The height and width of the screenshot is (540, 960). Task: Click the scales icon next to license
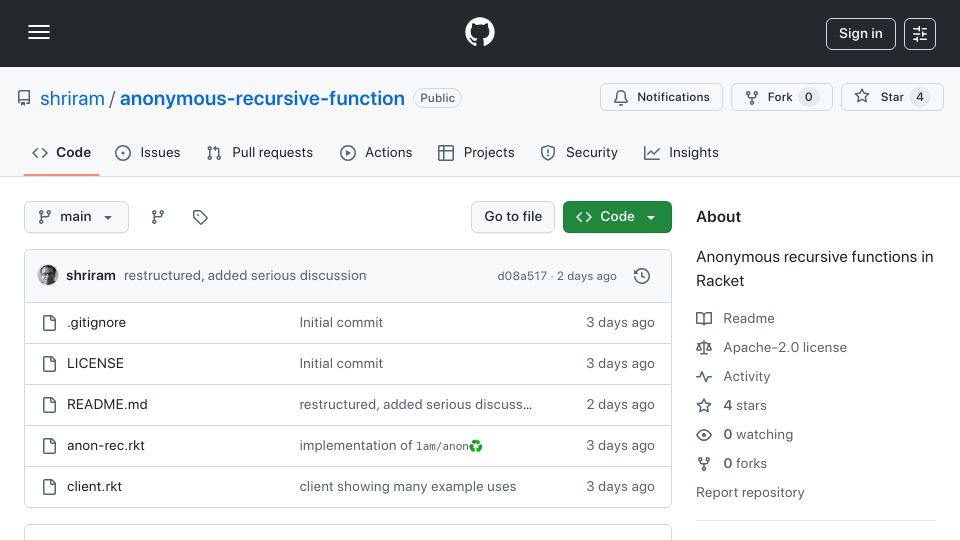pos(704,348)
